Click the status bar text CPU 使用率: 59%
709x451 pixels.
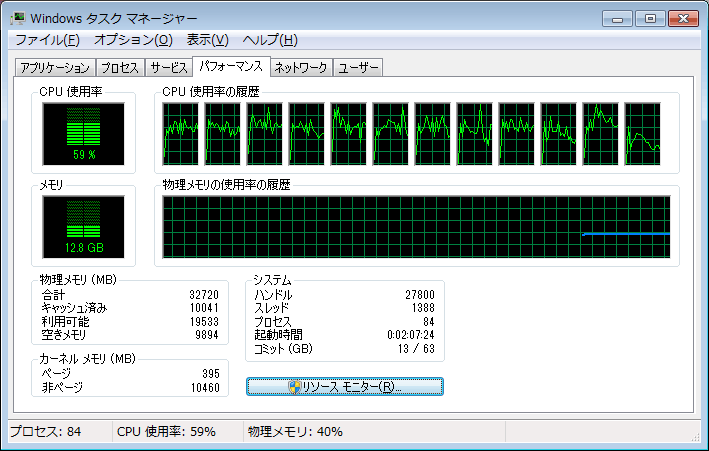(166, 432)
